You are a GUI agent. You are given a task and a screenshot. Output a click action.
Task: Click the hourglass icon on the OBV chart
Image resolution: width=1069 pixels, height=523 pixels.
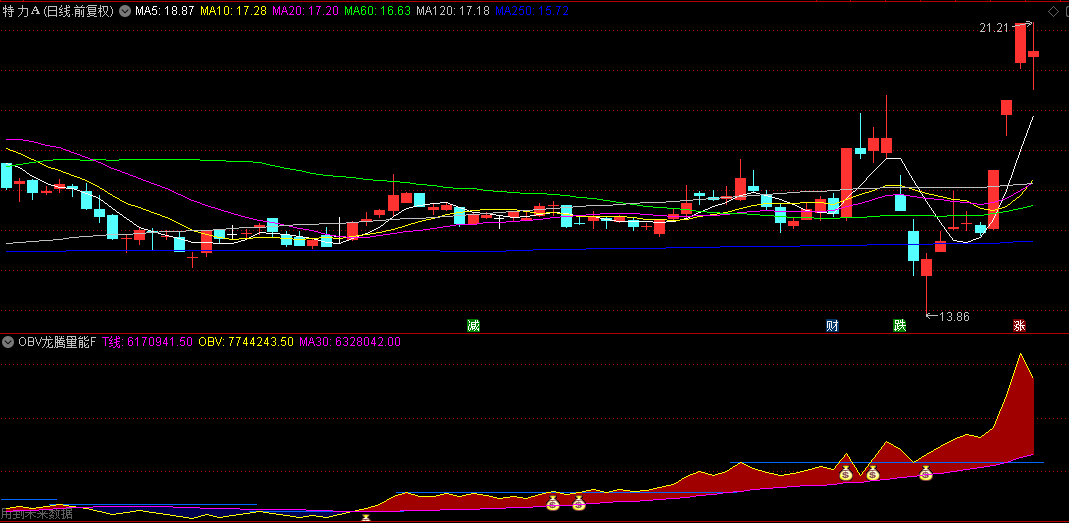(366, 518)
